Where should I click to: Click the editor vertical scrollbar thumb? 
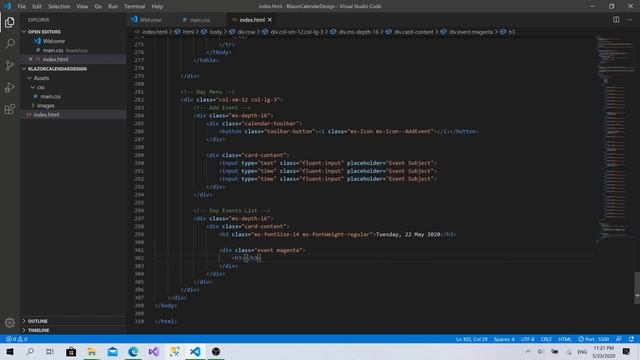637,287
